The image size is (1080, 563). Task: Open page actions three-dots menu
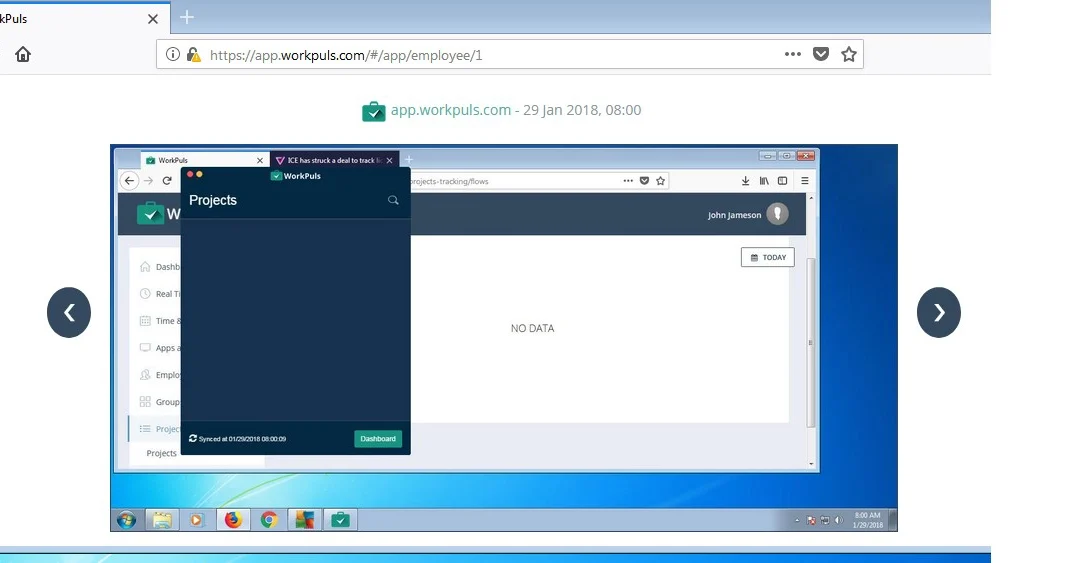click(793, 54)
